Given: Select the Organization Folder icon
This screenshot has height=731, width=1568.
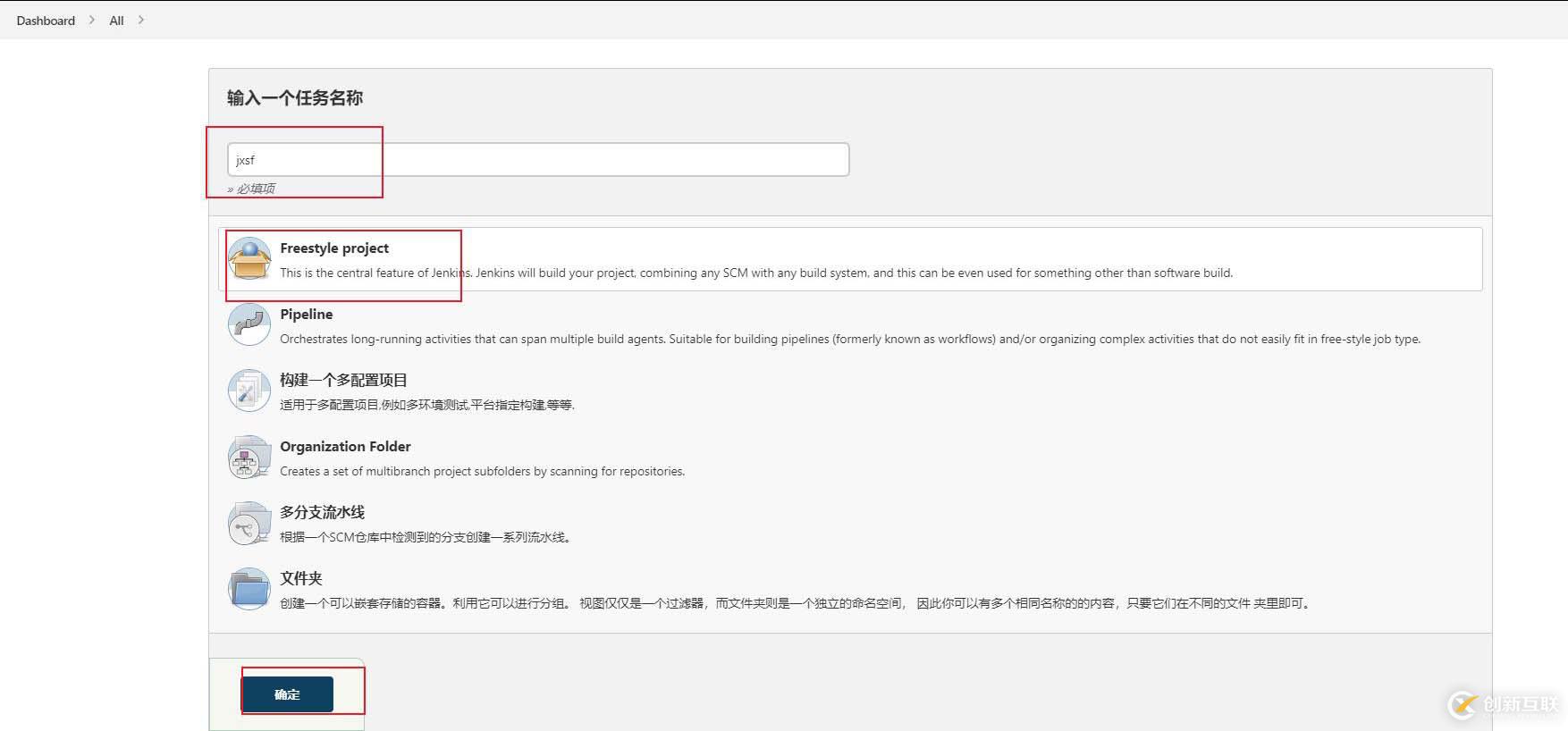Looking at the screenshot, I should click(249, 458).
